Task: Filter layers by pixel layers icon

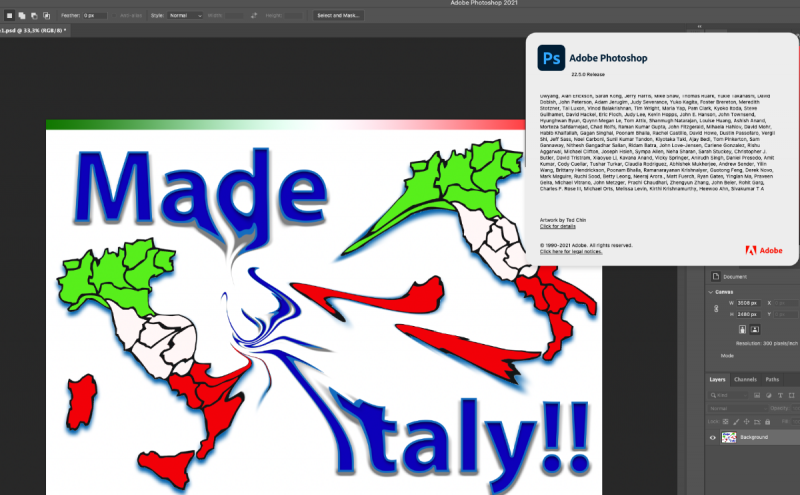Action: [x=757, y=395]
